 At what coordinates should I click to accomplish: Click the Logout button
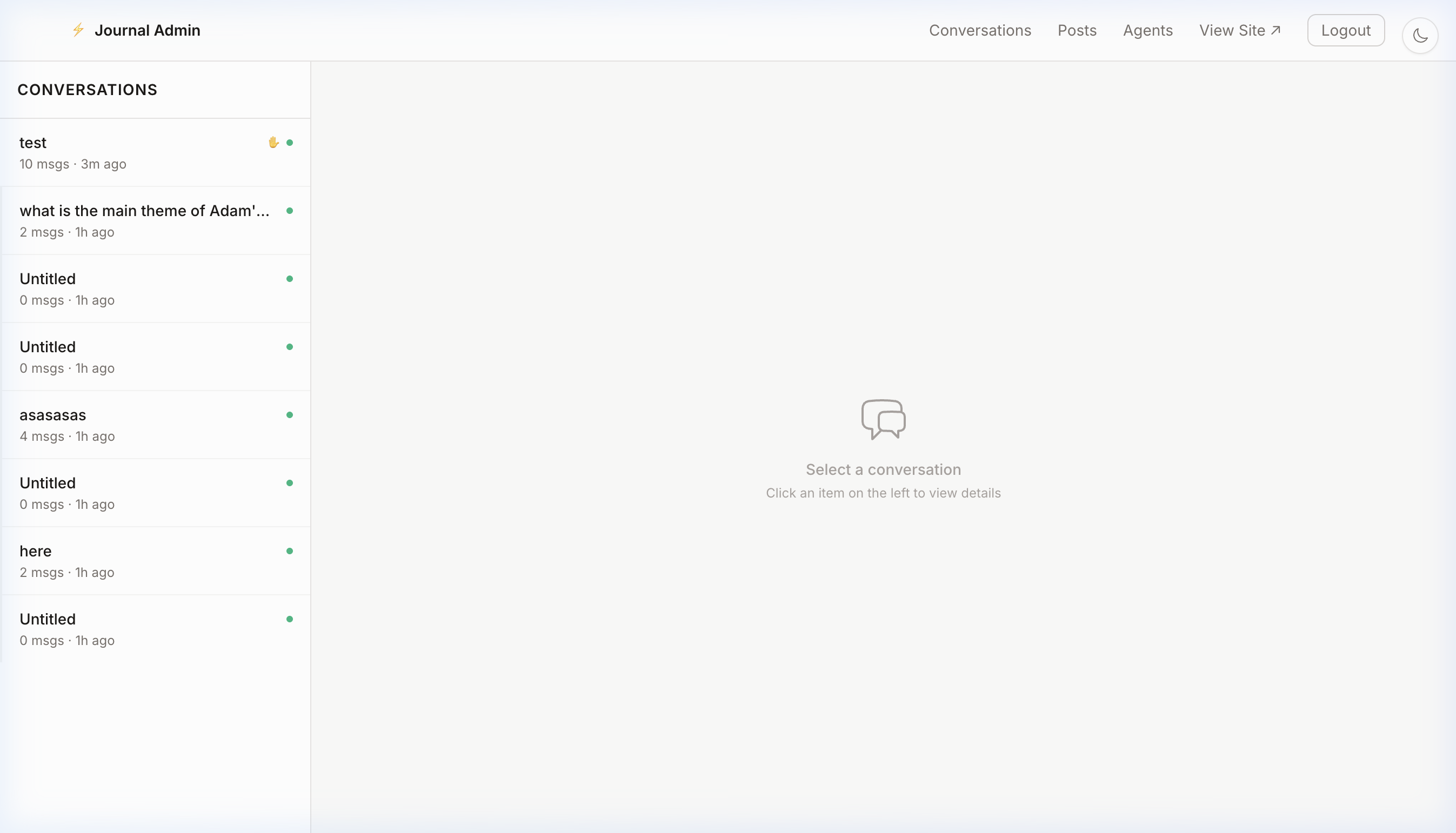(1346, 30)
